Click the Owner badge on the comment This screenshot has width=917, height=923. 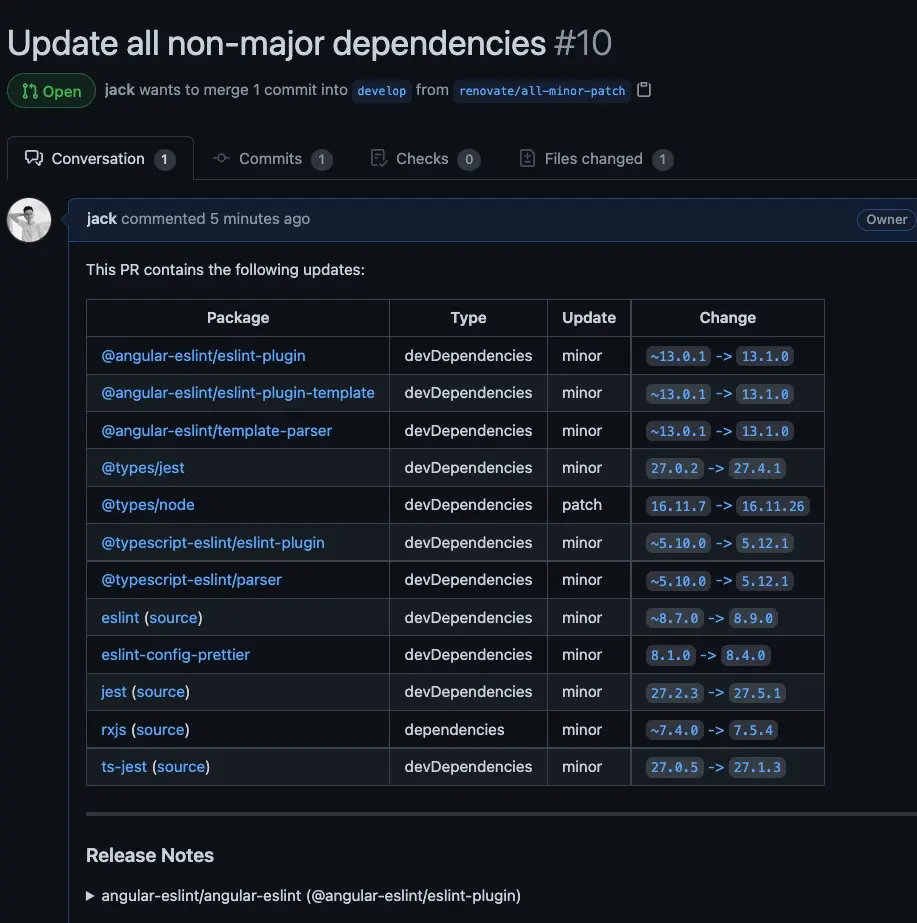[886, 220]
